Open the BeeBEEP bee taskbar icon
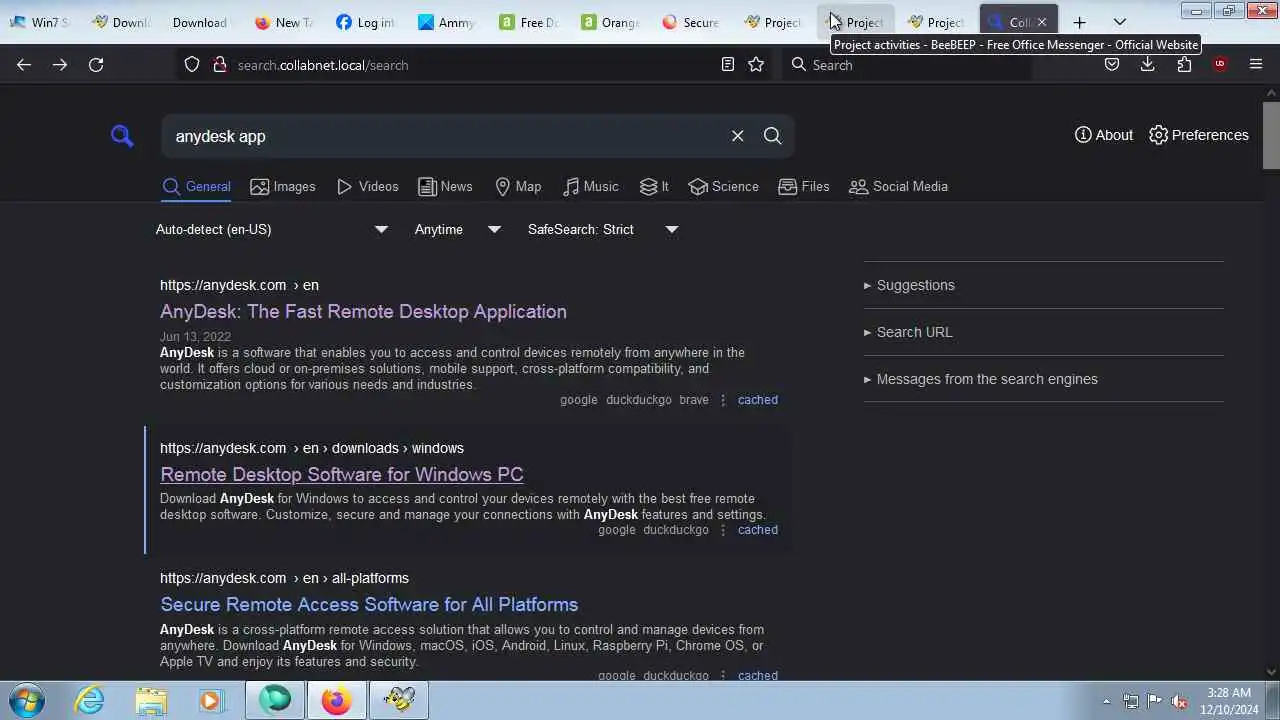The height and width of the screenshot is (720, 1280). (398, 700)
